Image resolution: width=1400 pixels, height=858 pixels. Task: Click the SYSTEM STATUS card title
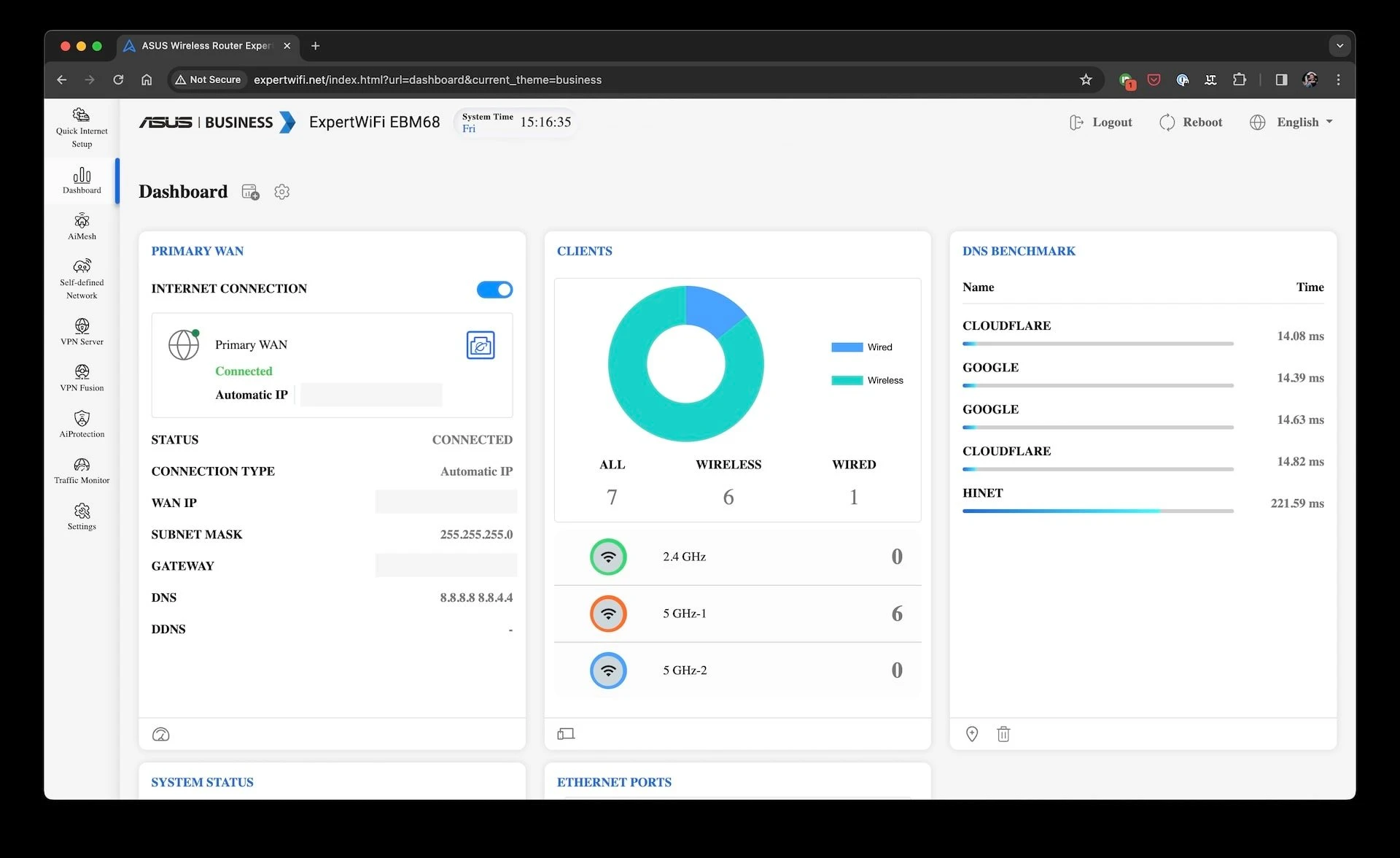click(x=202, y=782)
